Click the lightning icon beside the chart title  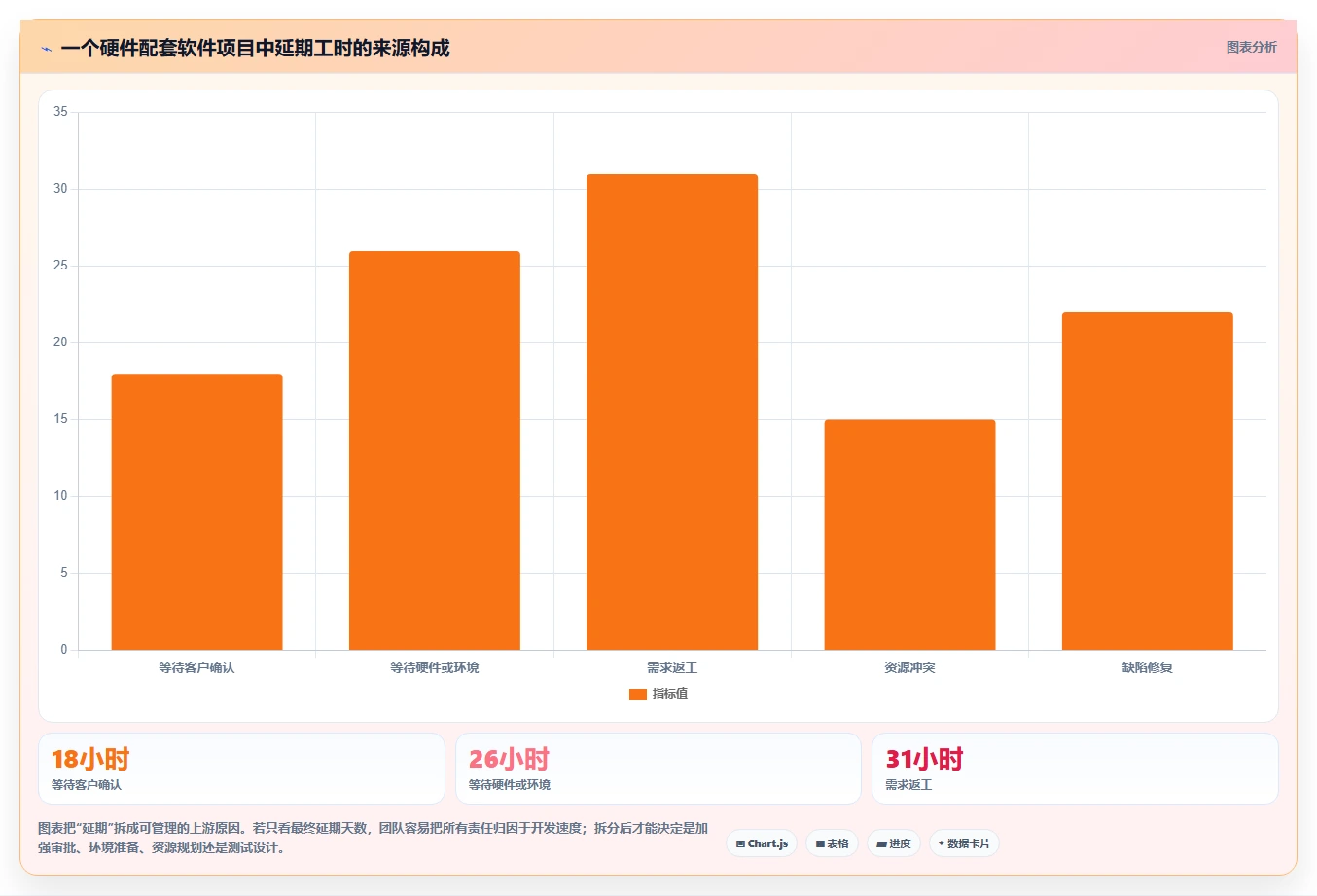[46, 49]
